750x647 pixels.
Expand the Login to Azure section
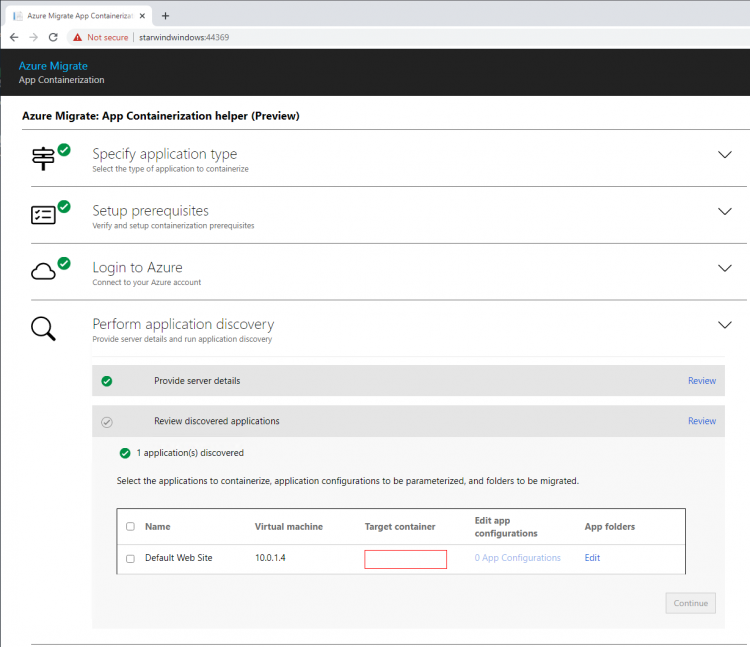click(725, 268)
